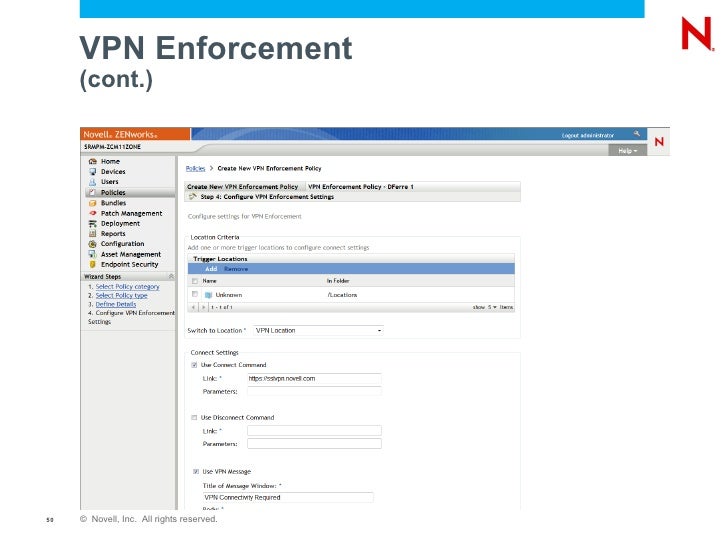The height and width of the screenshot is (546, 728).
Task: Click the Policies breadcrumb link
Action: [195, 169]
